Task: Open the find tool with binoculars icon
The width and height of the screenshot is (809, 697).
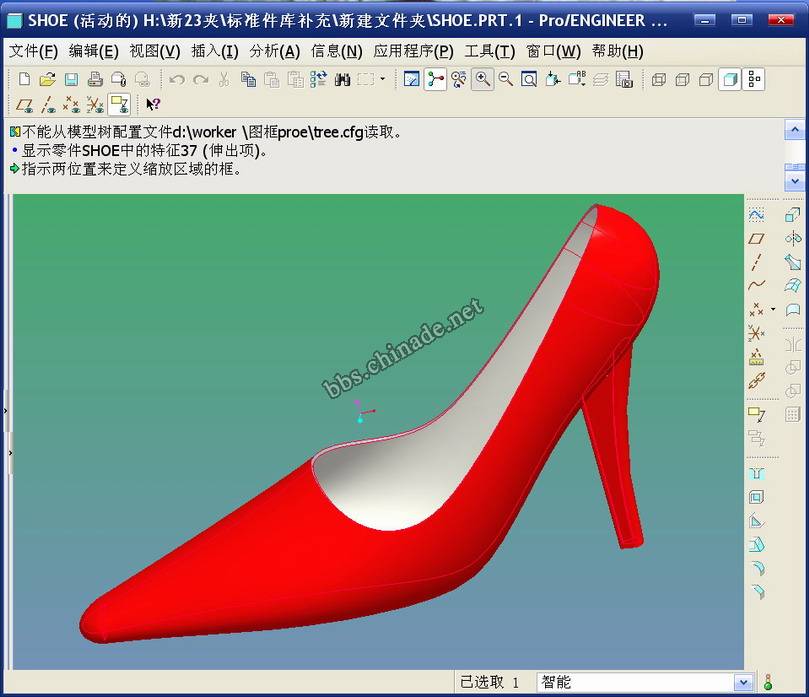Action: coord(342,79)
